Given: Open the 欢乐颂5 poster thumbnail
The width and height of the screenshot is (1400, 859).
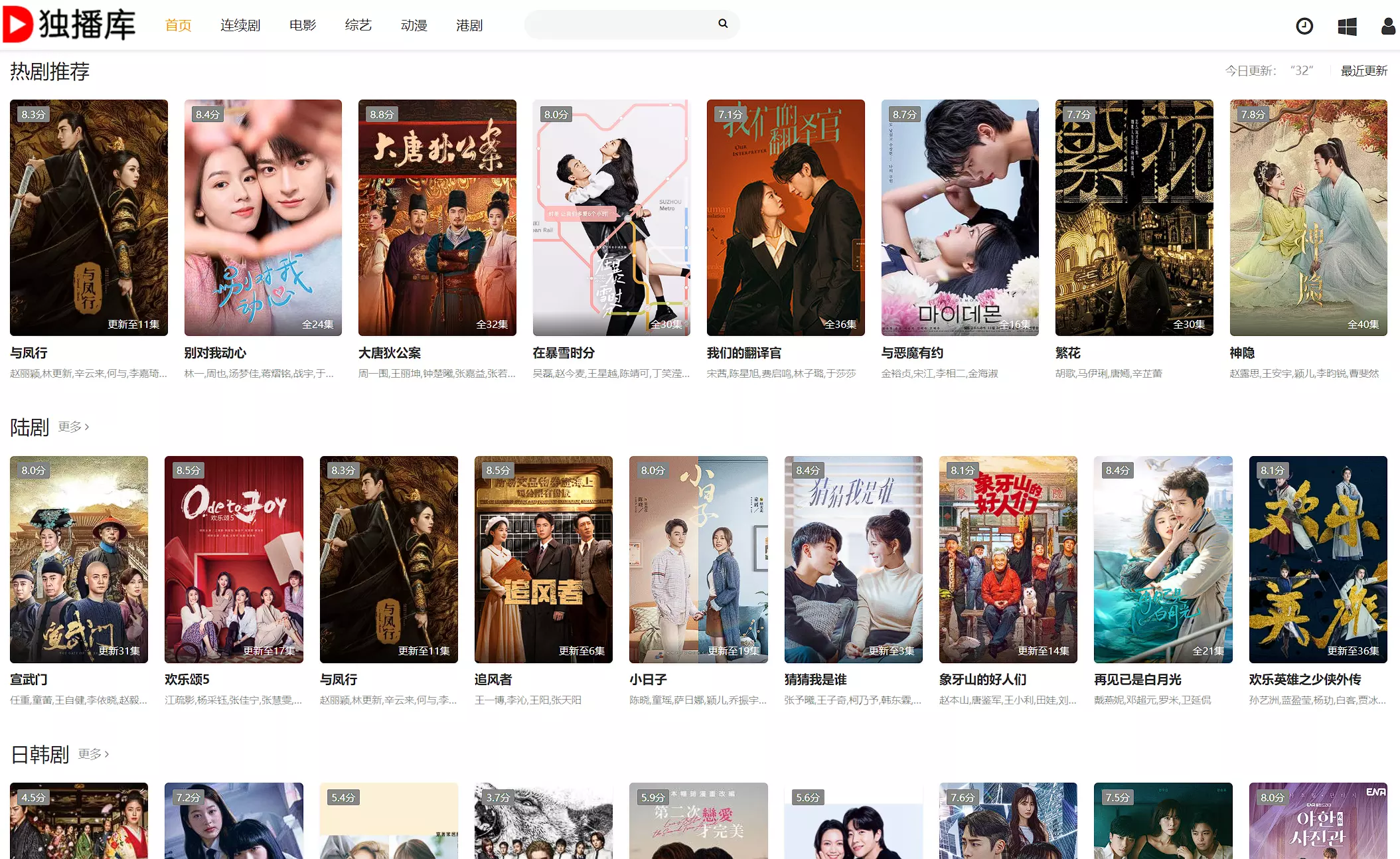Looking at the screenshot, I should pyautogui.click(x=234, y=559).
